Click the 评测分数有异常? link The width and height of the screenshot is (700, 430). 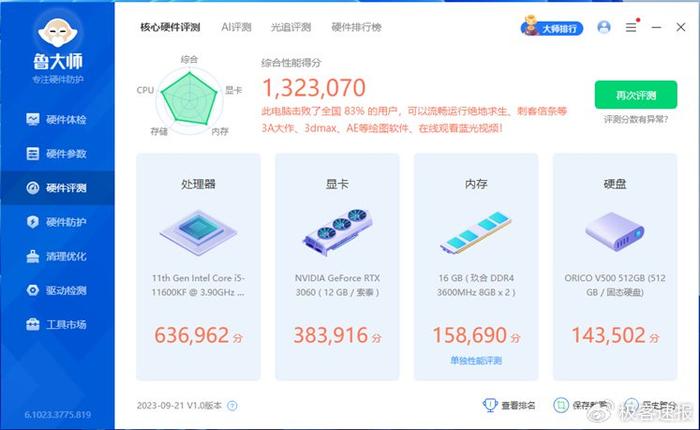(x=636, y=119)
